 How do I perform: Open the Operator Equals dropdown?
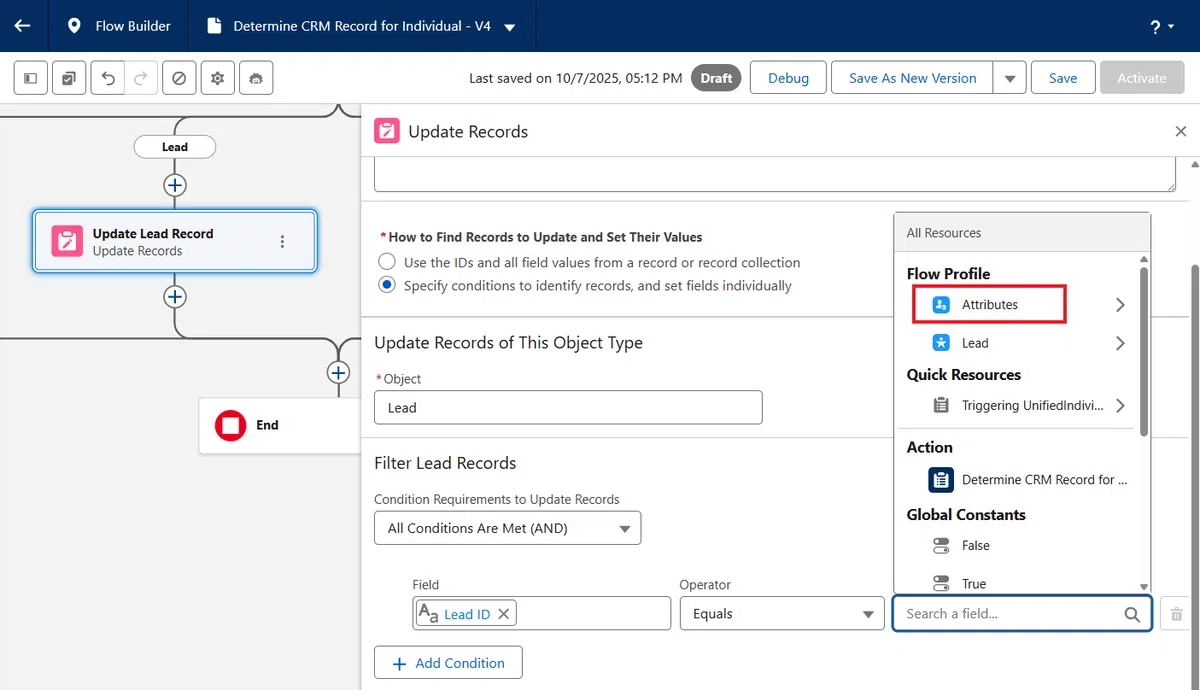click(780, 614)
